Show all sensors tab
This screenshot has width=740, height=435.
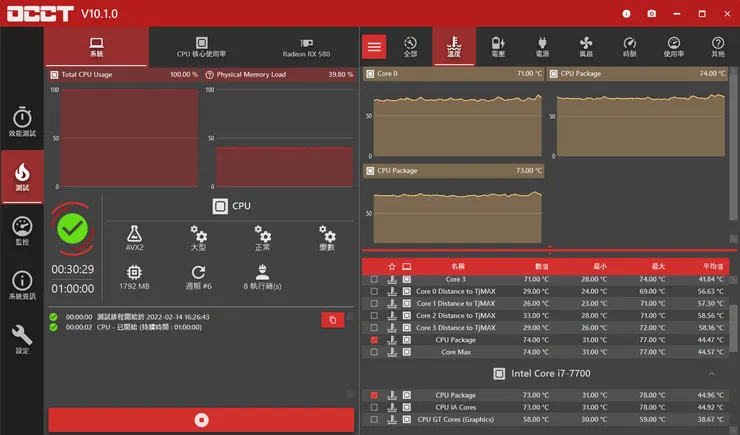tap(410, 47)
